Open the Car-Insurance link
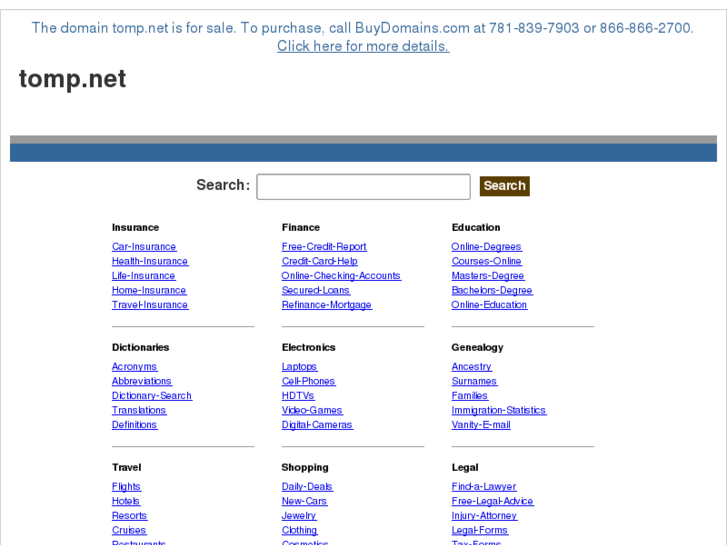 (144, 247)
